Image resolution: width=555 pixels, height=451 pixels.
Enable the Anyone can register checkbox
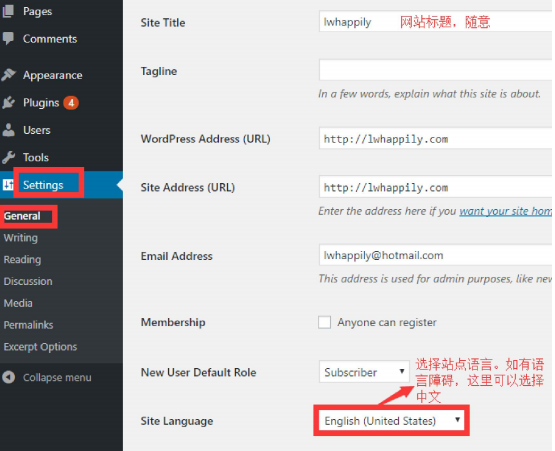pos(324,322)
